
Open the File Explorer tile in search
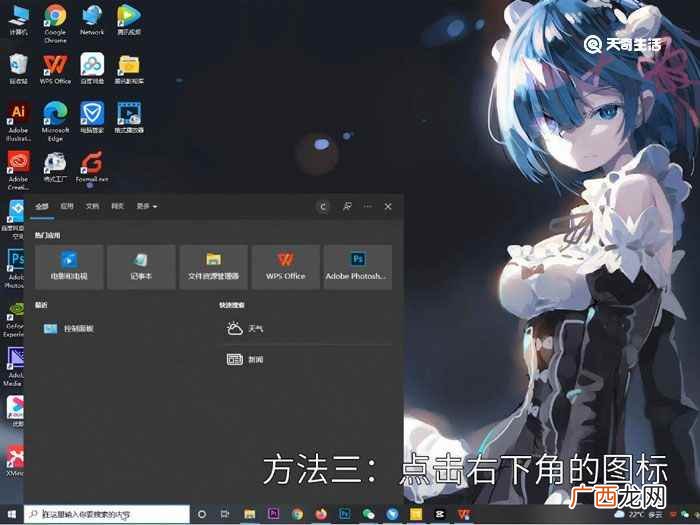(213, 267)
